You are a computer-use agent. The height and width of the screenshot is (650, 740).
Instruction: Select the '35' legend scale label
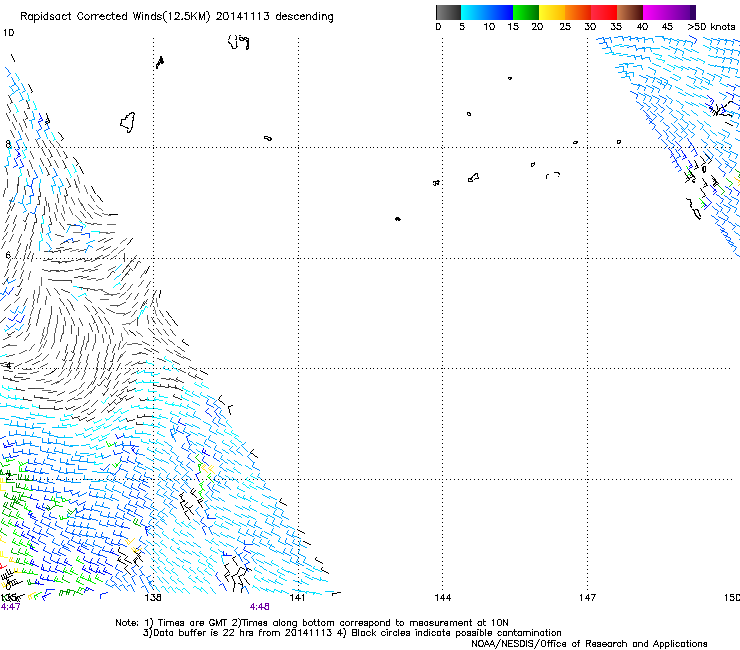pyautogui.click(x=616, y=27)
